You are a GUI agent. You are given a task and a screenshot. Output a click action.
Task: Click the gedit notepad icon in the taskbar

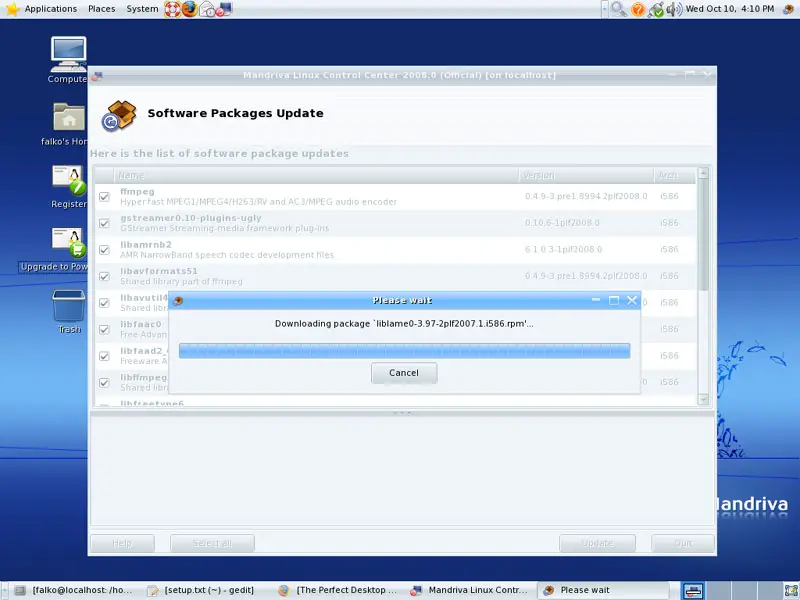(x=152, y=590)
